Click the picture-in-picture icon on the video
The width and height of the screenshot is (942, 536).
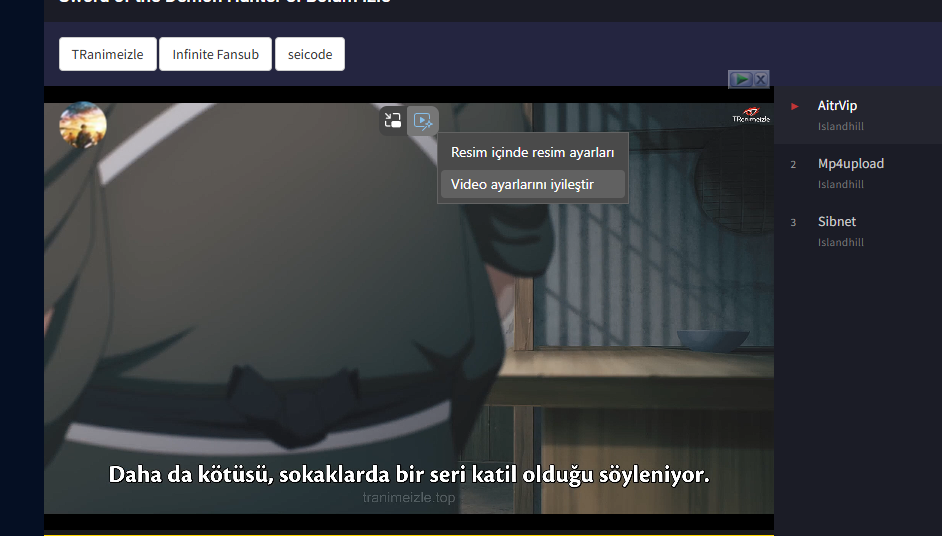pyautogui.click(x=393, y=121)
